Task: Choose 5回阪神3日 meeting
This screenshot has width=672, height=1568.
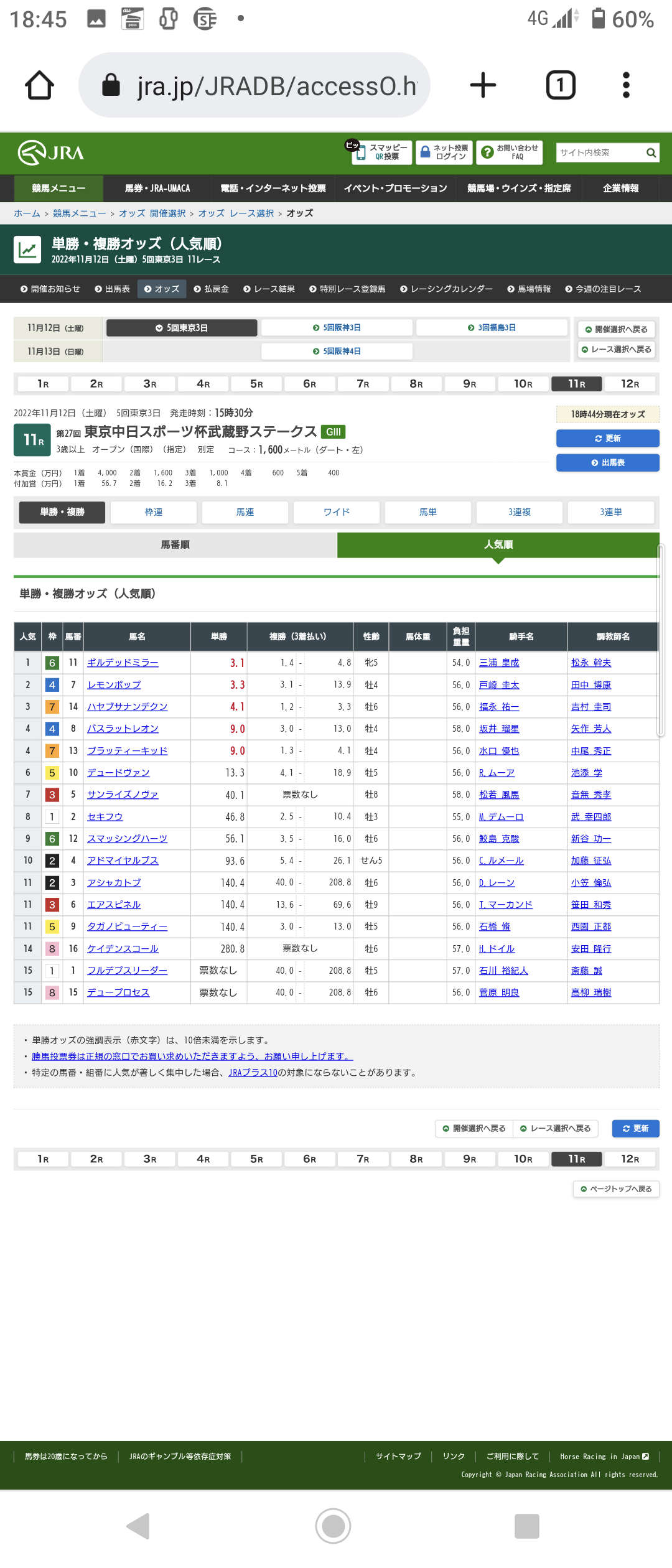Action: point(337,328)
